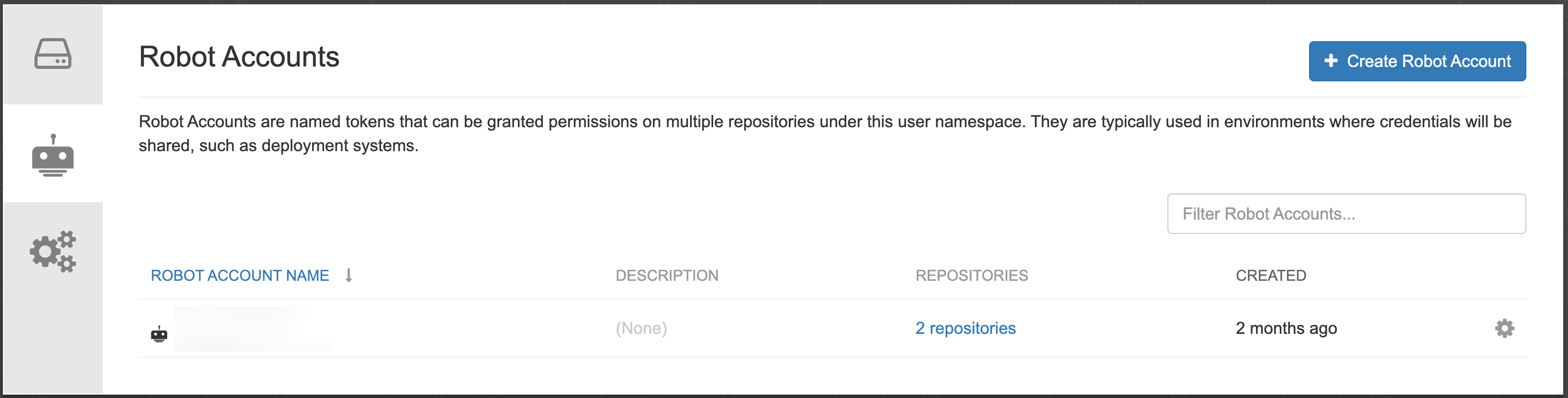
Task: Sort the table by the Repositories column
Action: coord(972,276)
